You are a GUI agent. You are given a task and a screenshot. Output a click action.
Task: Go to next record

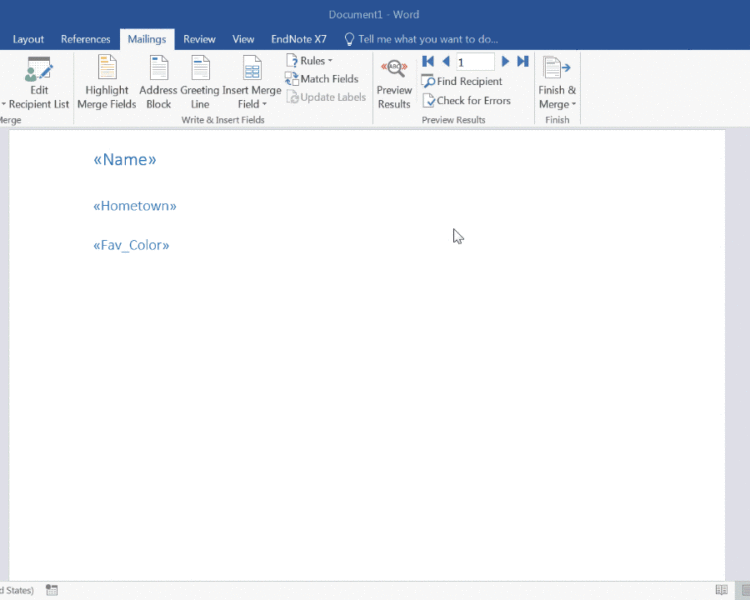pos(505,61)
